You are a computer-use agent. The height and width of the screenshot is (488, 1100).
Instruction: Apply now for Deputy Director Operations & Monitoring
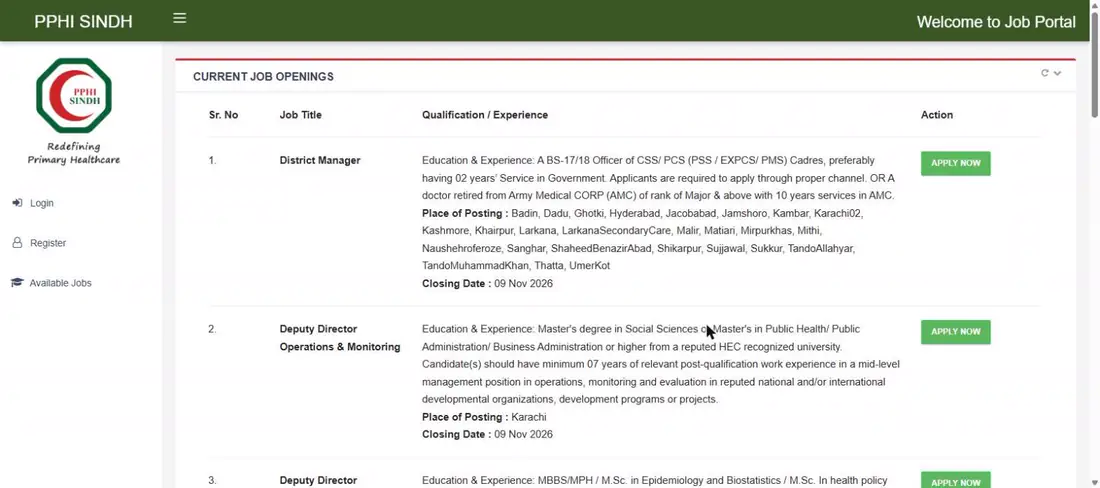(955, 332)
